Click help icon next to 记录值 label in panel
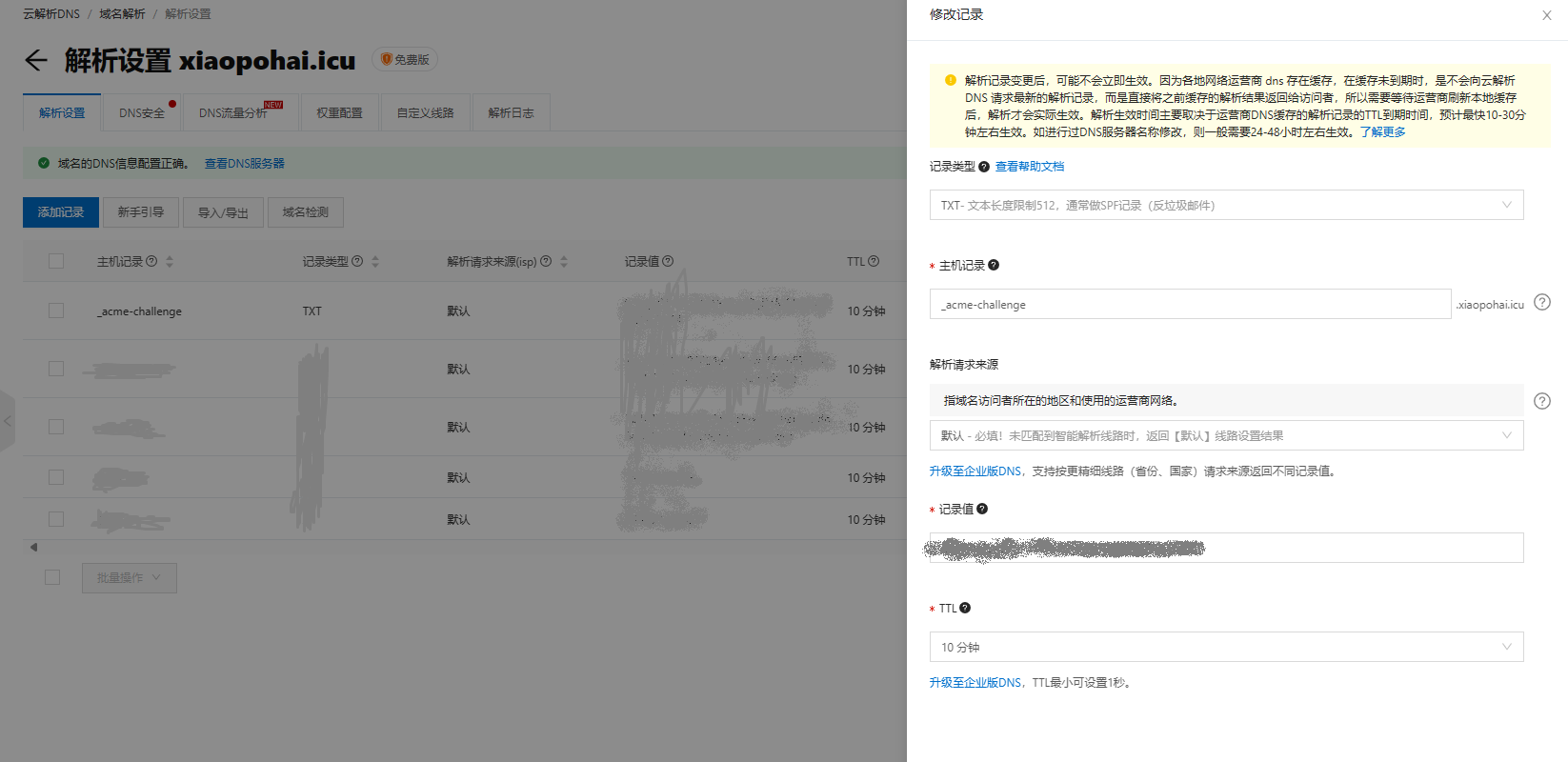The height and width of the screenshot is (762, 1568). coord(982,509)
